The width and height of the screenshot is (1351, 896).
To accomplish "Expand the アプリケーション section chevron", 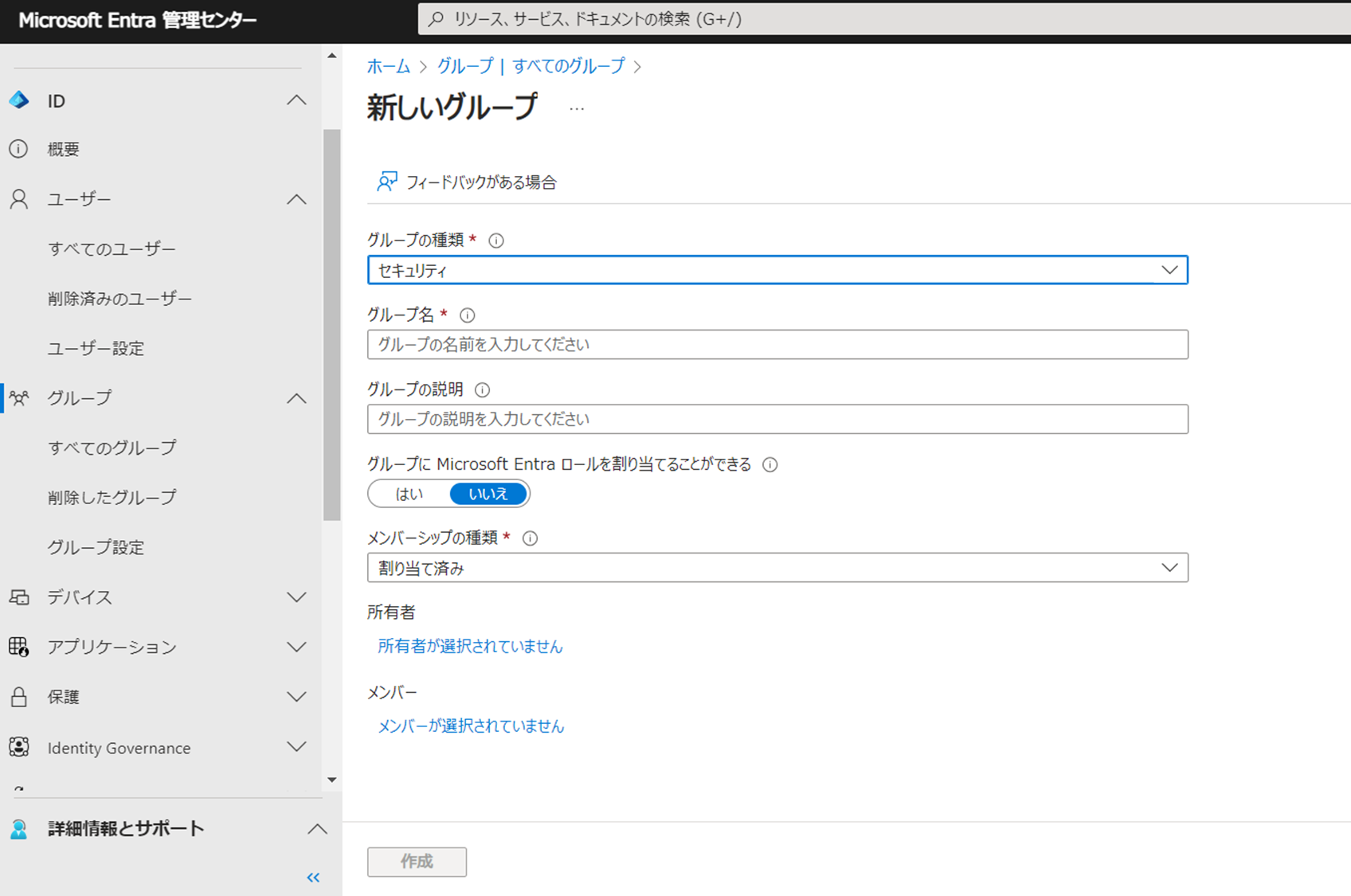I will click(x=296, y=647).
